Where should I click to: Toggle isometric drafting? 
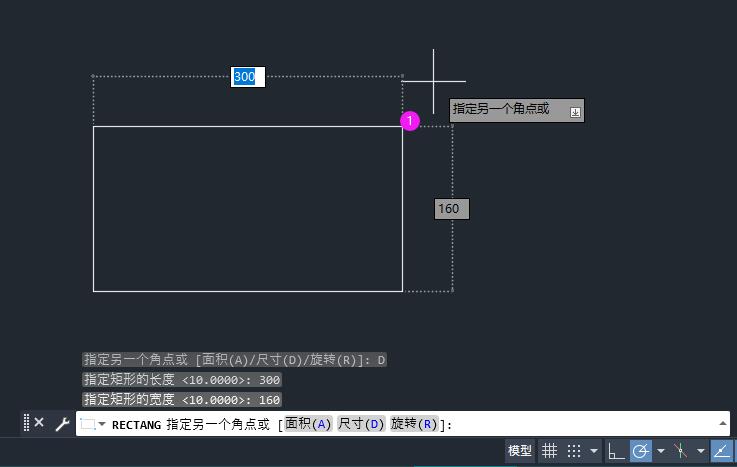(x=681, y=451)
